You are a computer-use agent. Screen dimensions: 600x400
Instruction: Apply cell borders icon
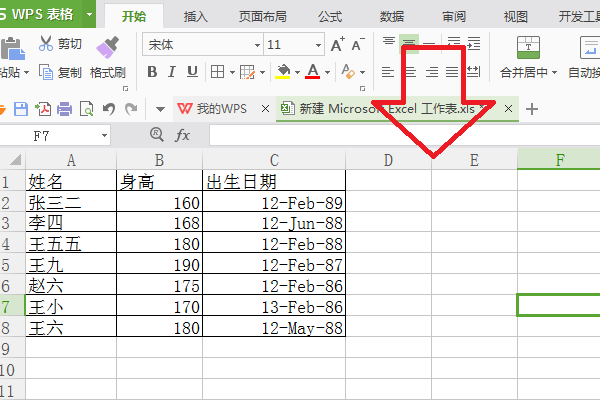coord(217,72)
